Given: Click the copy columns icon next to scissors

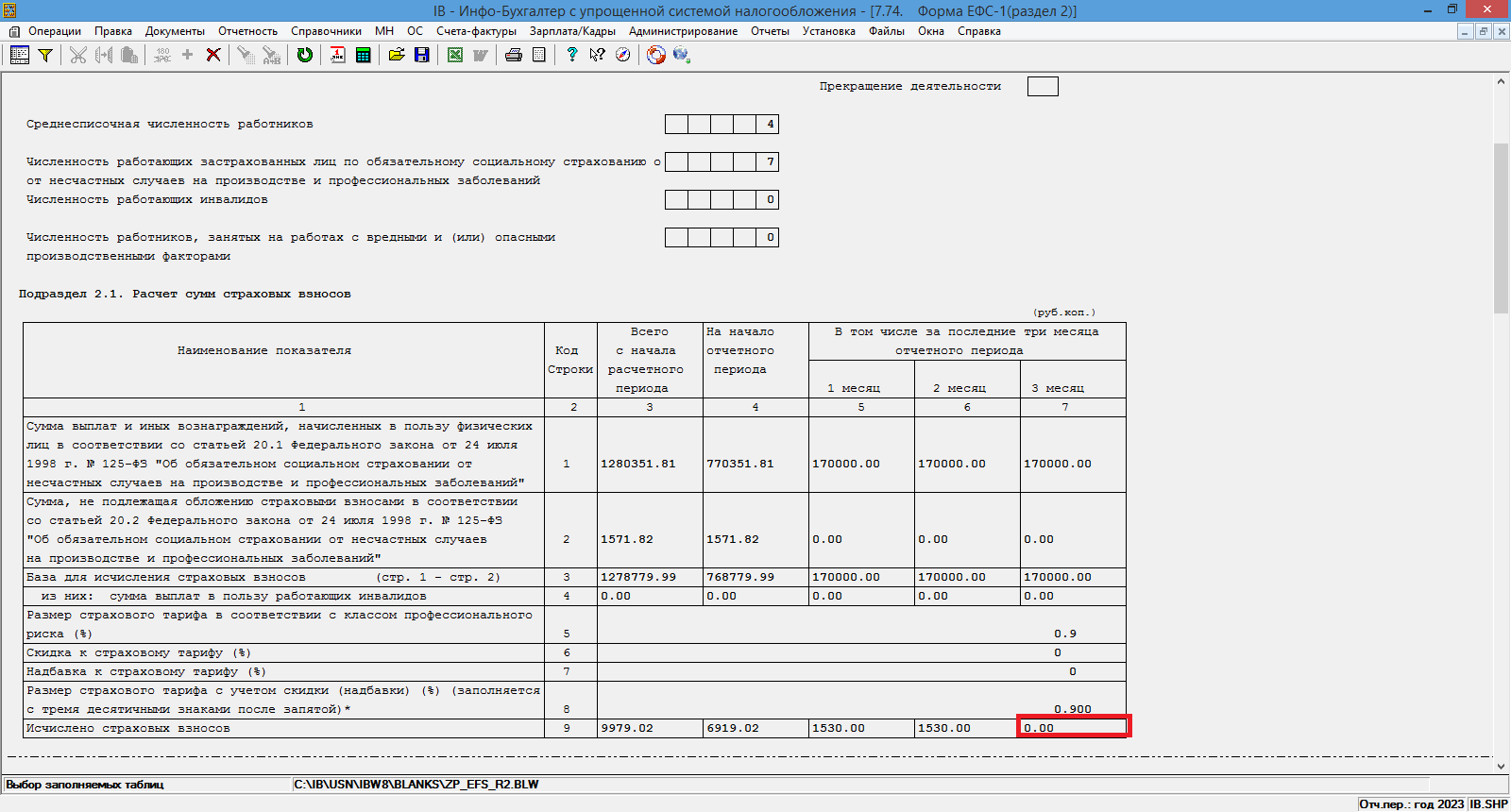Looking at the screenshot, I should pyautogui.click(x=104, y=55).
